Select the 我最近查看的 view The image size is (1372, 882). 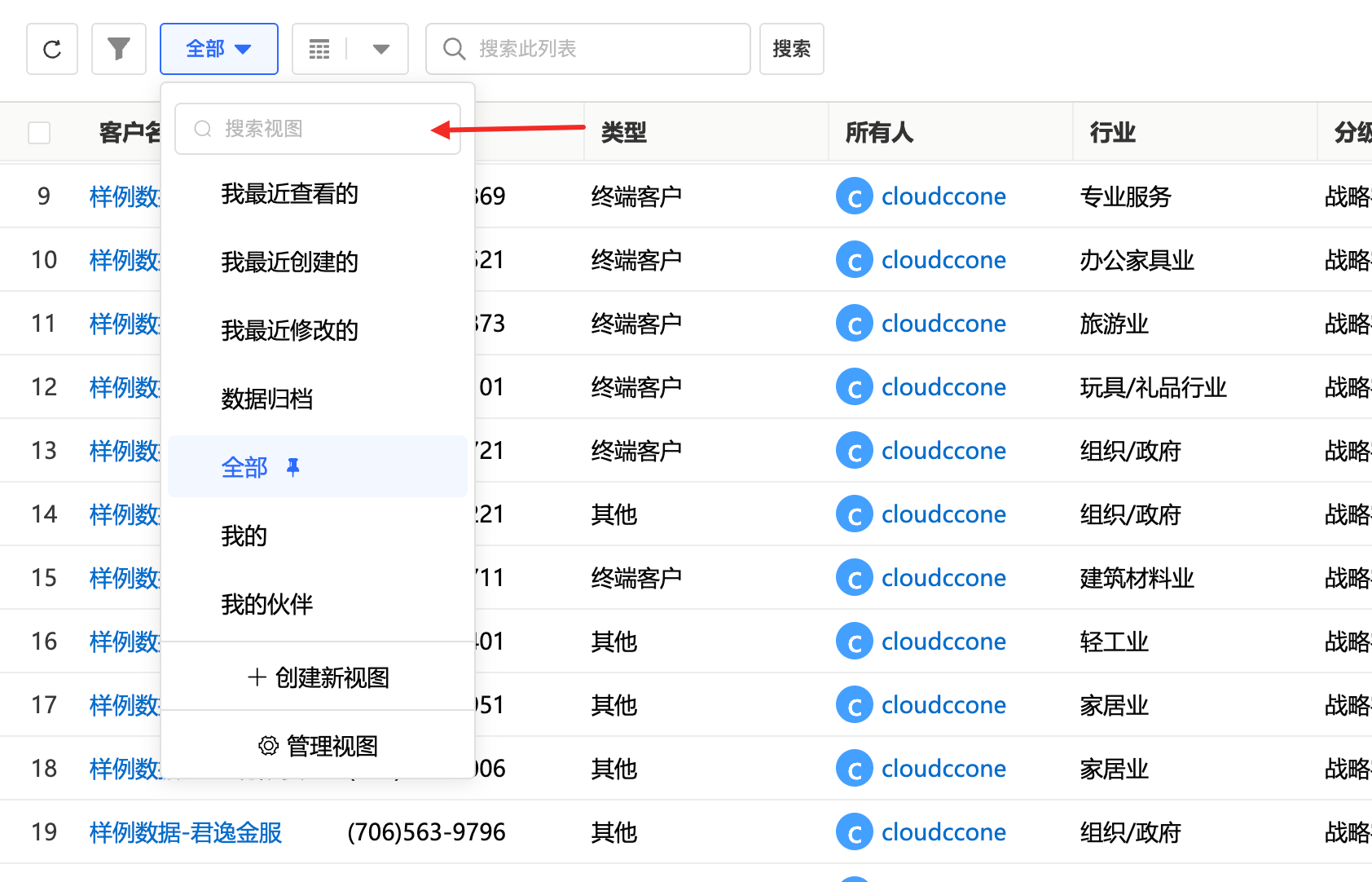289,194
